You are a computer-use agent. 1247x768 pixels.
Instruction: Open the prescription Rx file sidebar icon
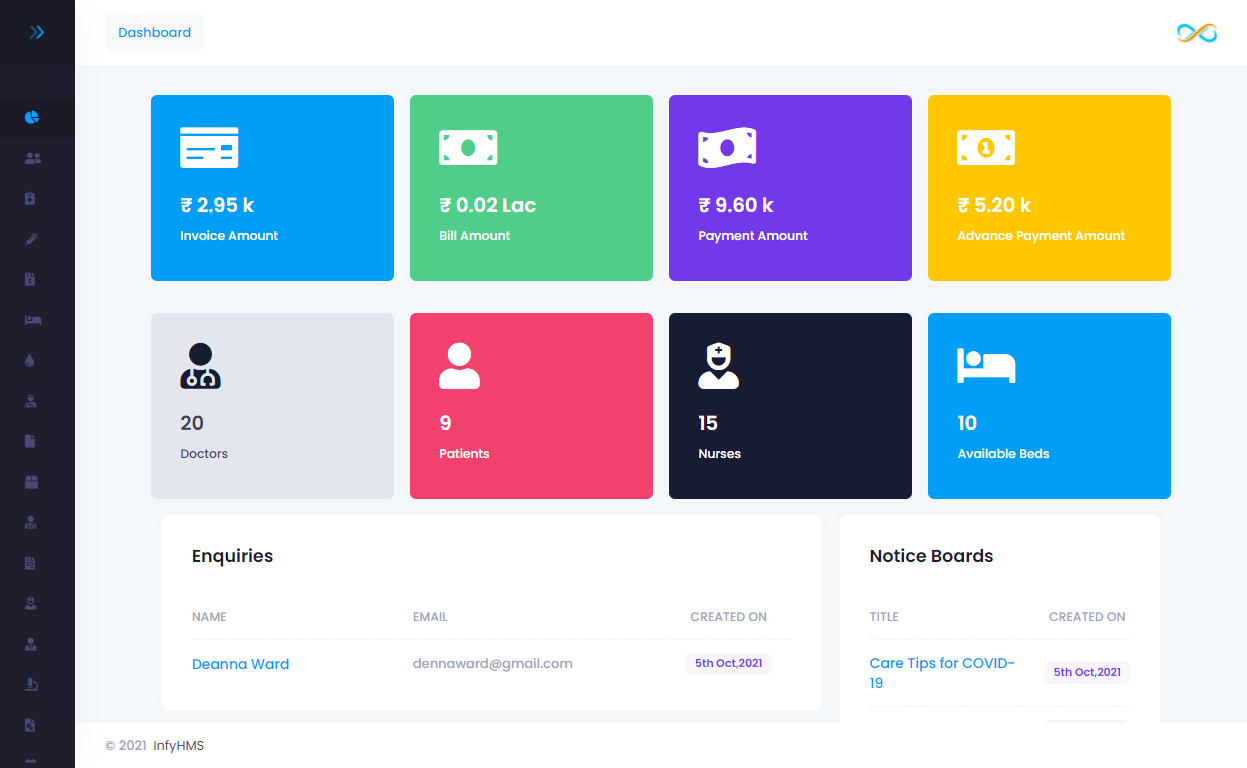31,725
